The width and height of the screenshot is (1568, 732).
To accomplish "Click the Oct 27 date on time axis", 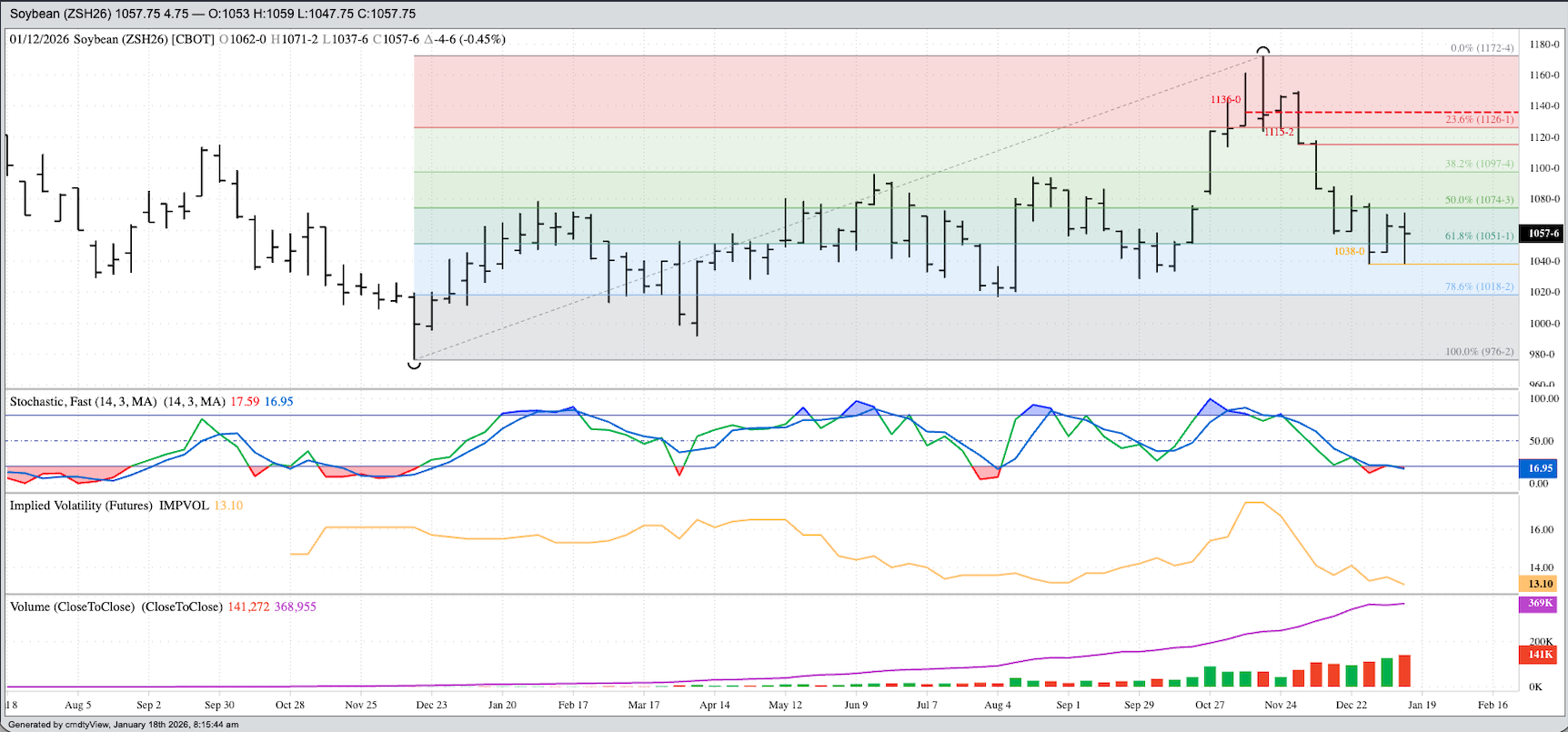I will [x=1210, y=705].
